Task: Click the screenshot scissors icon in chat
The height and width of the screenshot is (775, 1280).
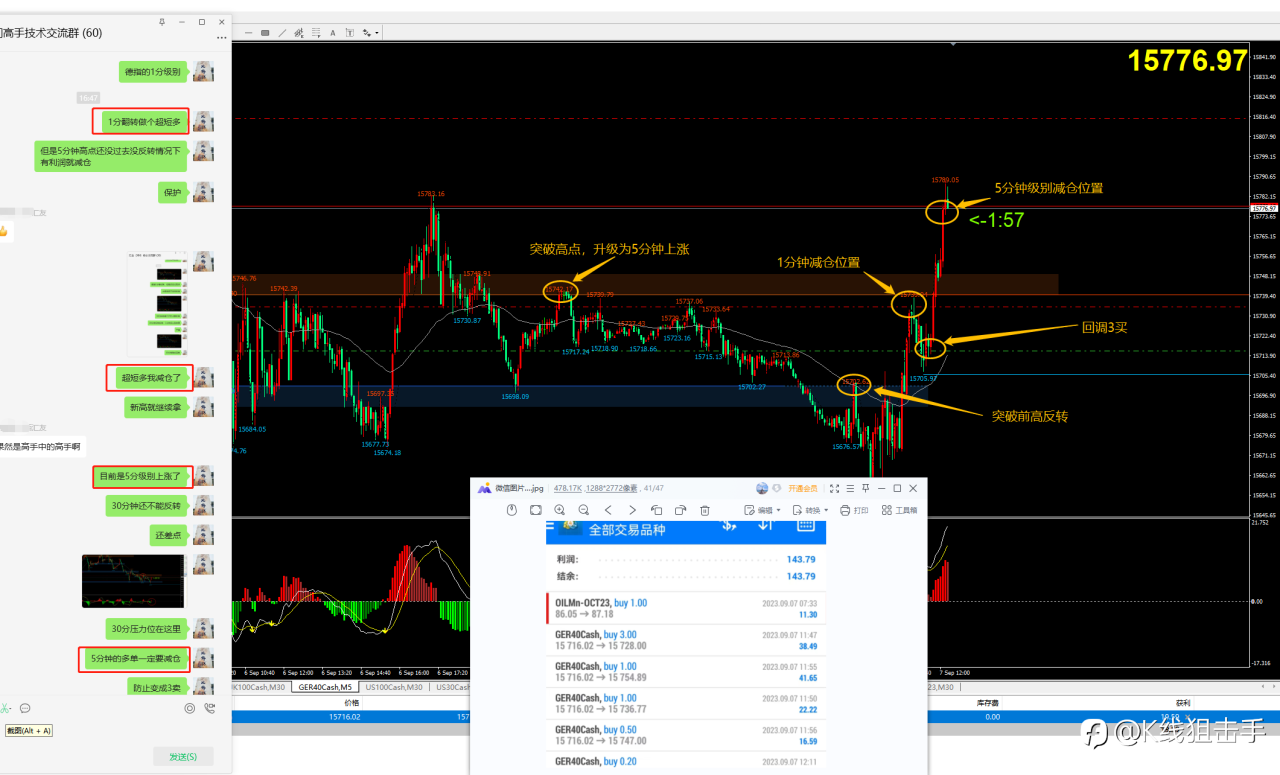Action: click(x=6, y=708)
